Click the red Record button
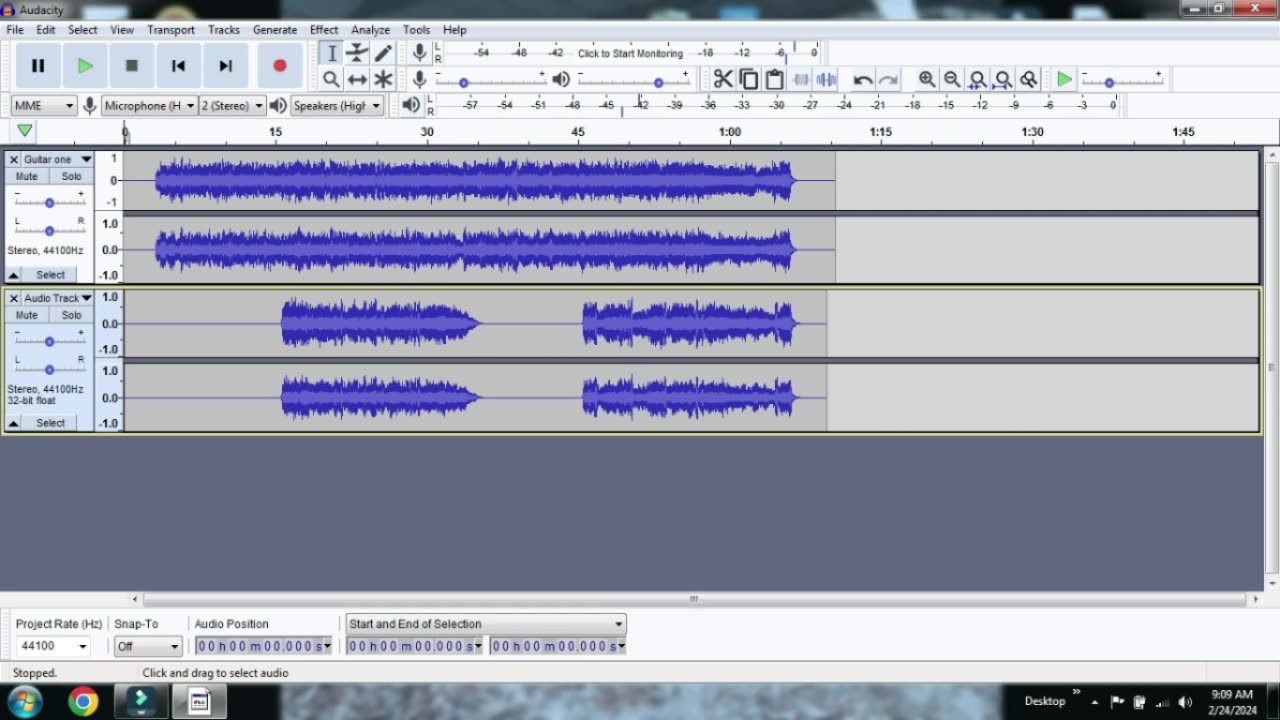1280x720 pixels. [x=279, y=66]
